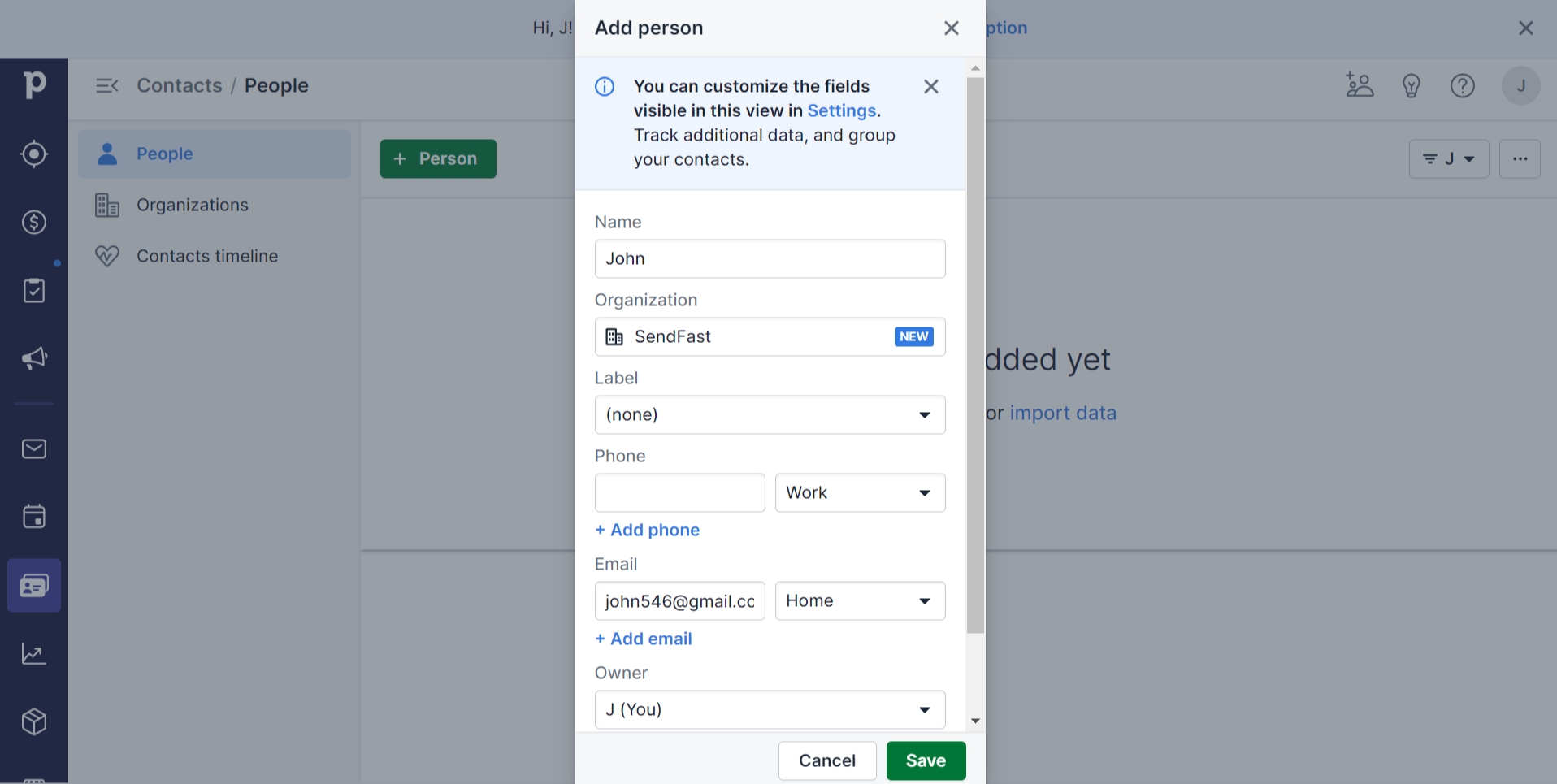Image resolution: width=1557 pixels, height=784 pixels.
Task: Open the Calendar icon in the sidebar
Action: (x=34, y=516)
